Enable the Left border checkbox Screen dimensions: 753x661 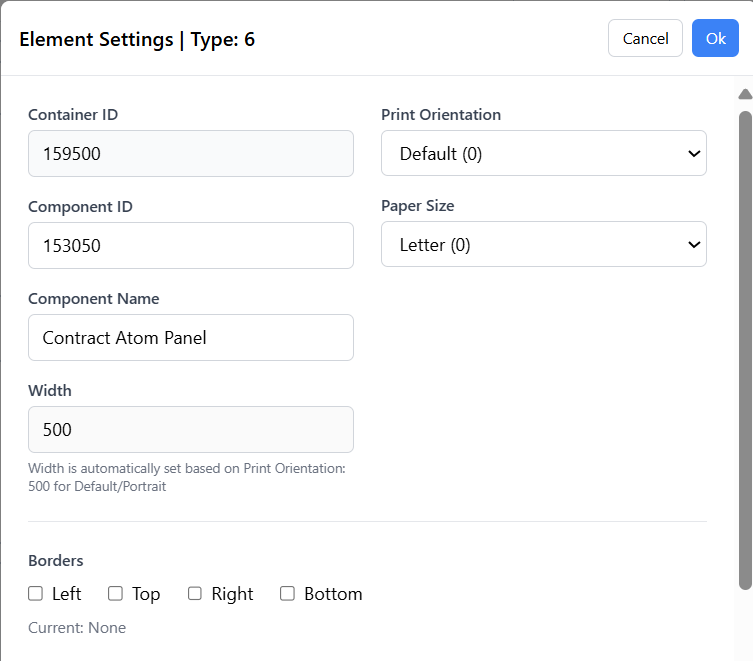[x=36, y=594]
